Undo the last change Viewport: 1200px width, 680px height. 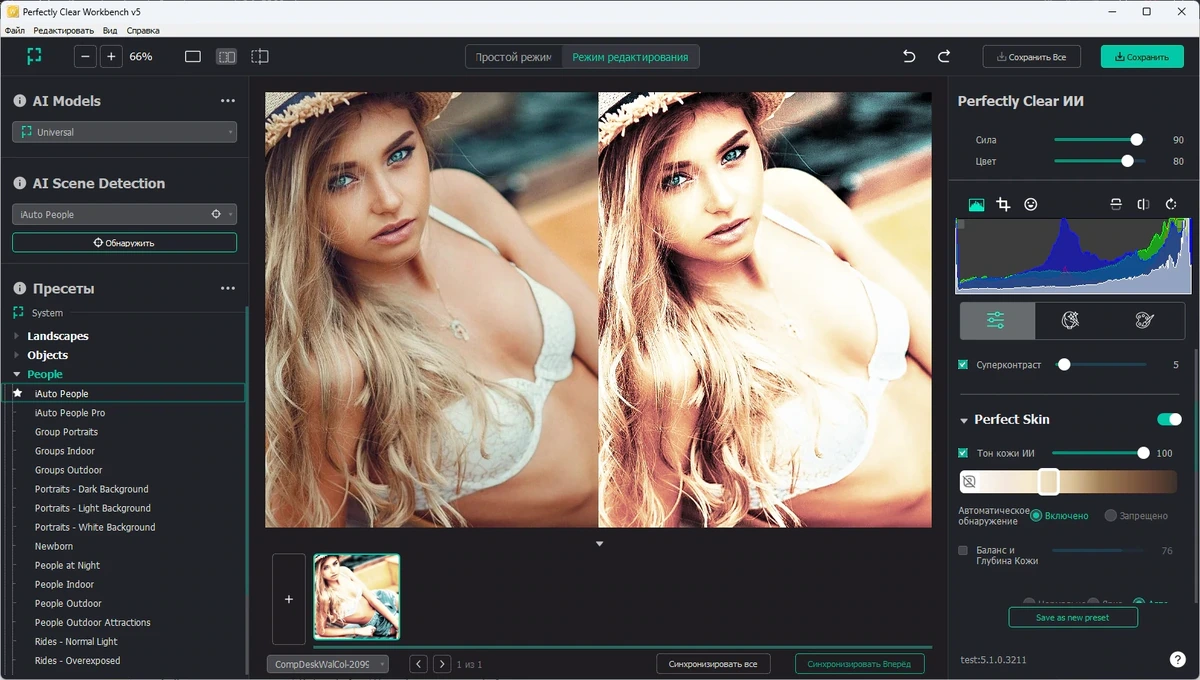coord(909,57)
